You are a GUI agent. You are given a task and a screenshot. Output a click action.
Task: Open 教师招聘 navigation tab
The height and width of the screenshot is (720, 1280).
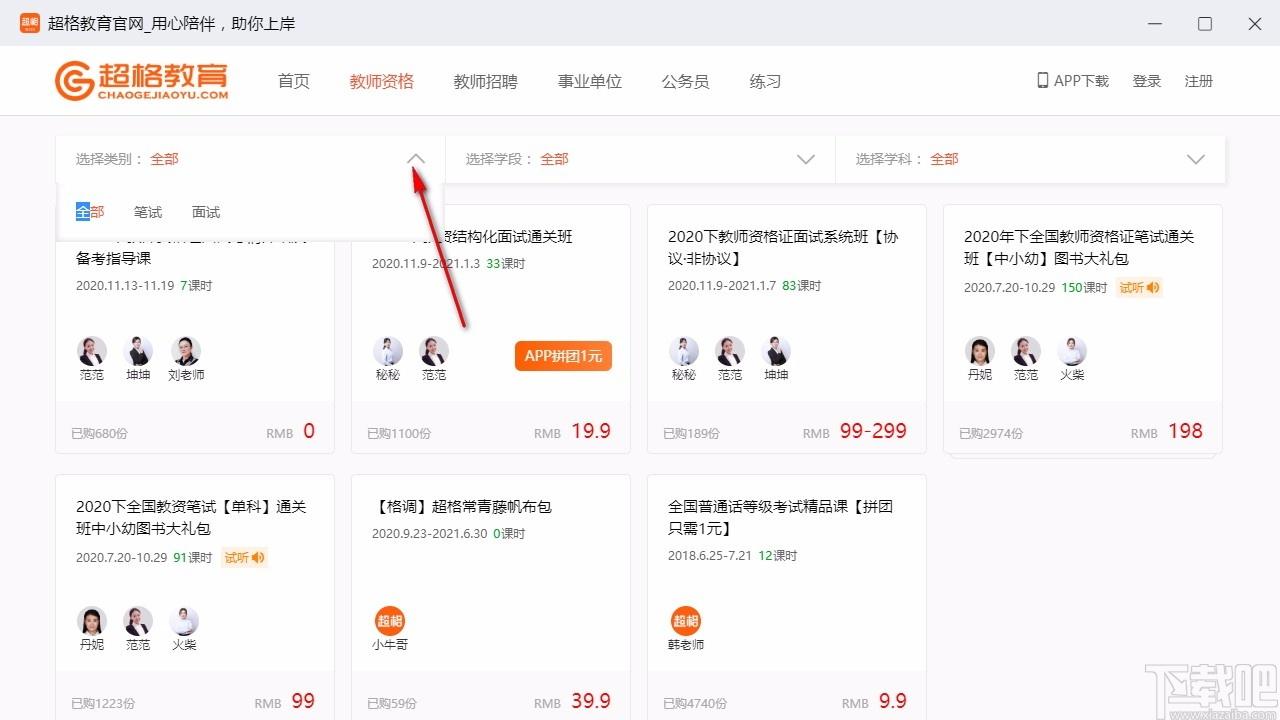[486, 81]
